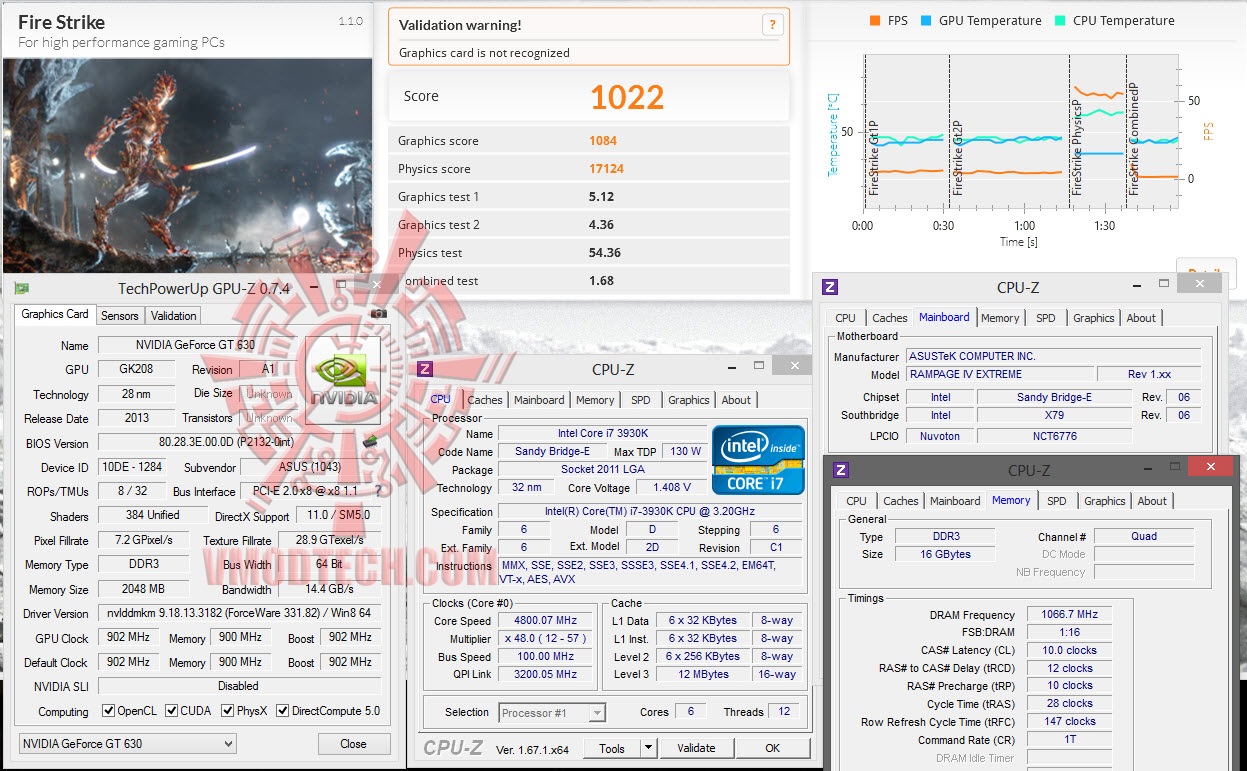Viewport: 1247px width, 771px height.
Task: Open the NVIDIA GeForce GT 630 card dropdown
Action: [128, 743]
